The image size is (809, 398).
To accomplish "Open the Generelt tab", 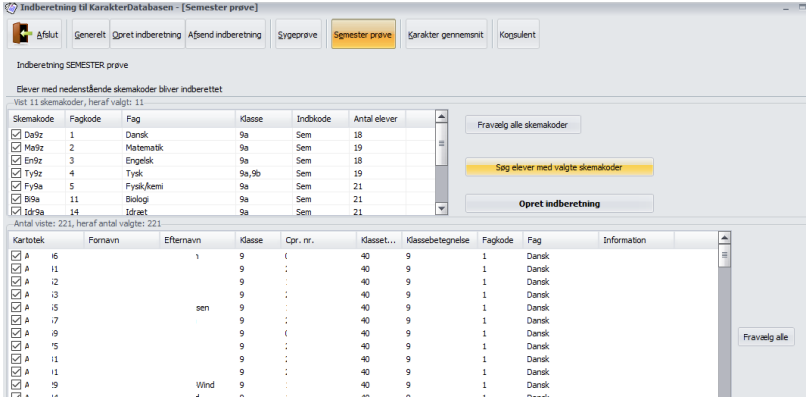I will (90, 35).
